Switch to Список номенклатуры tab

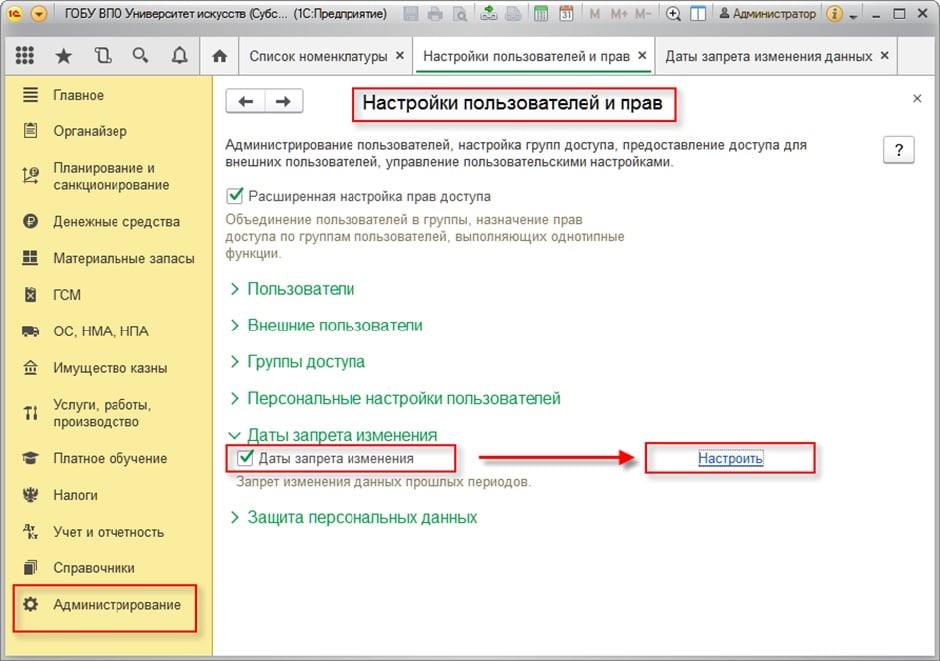coord(317,56)
